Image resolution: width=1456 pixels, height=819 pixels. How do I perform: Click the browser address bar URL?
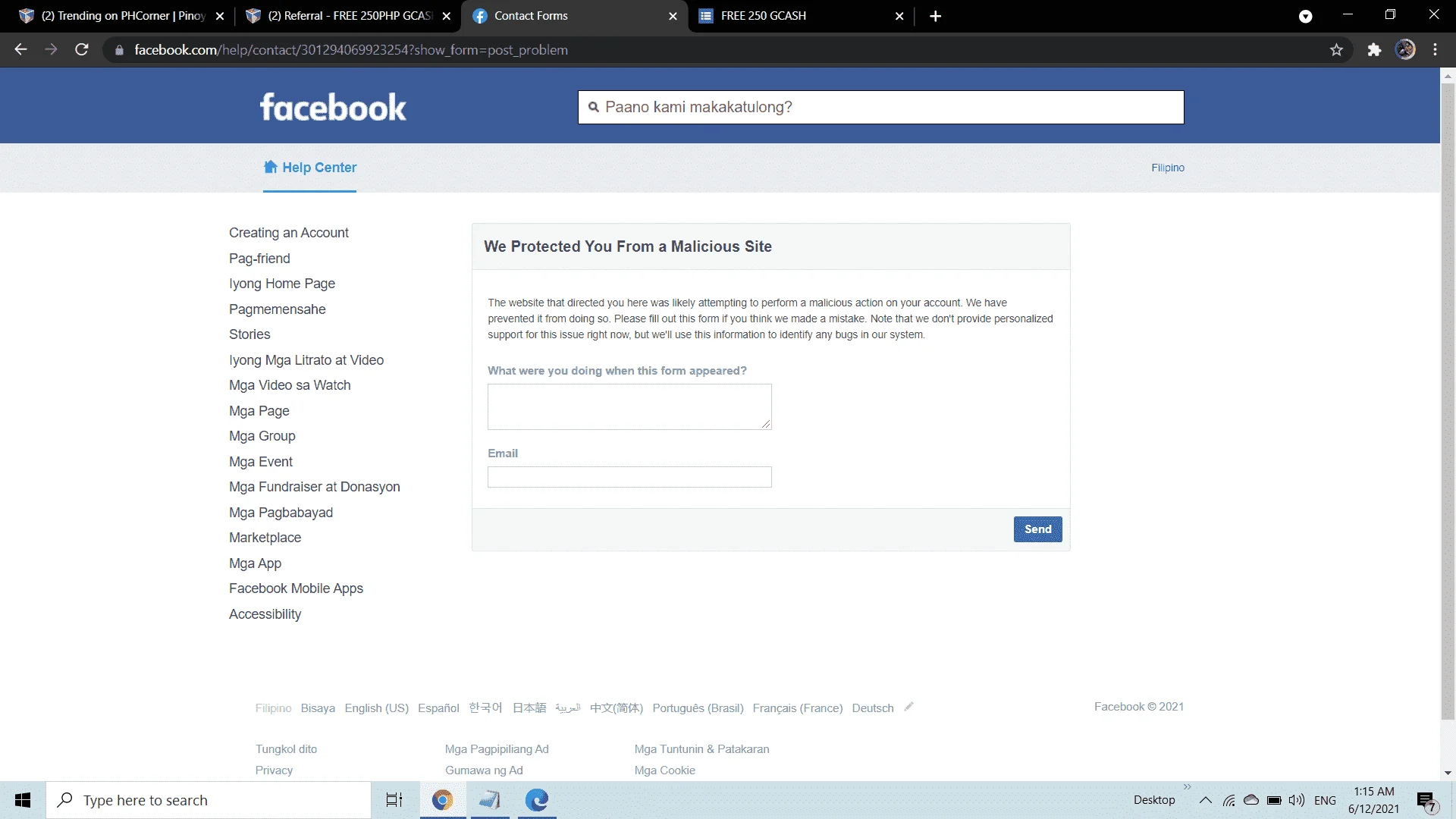pyautogui.click(x=351, y=50)
